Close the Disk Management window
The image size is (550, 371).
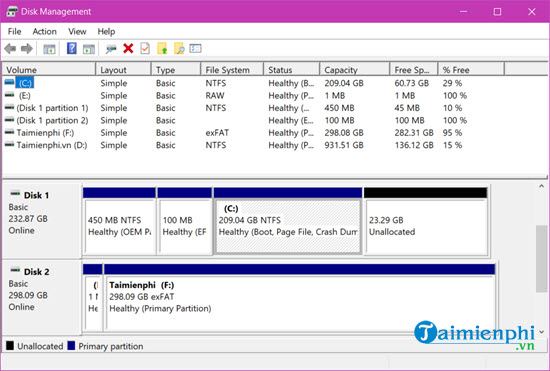(x=531, y=12)
